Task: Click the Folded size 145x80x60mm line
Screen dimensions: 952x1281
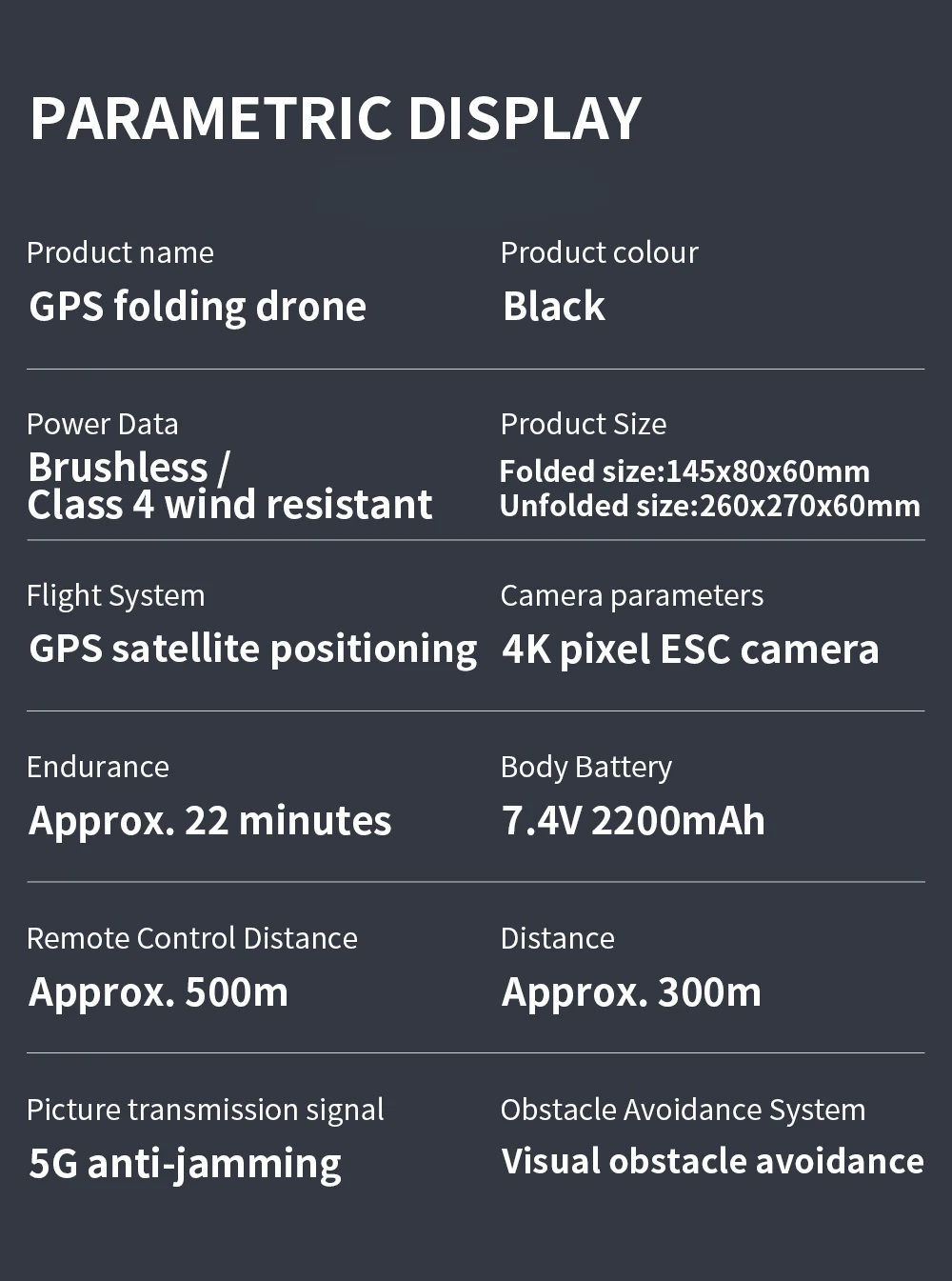Action: pos(684,471)
